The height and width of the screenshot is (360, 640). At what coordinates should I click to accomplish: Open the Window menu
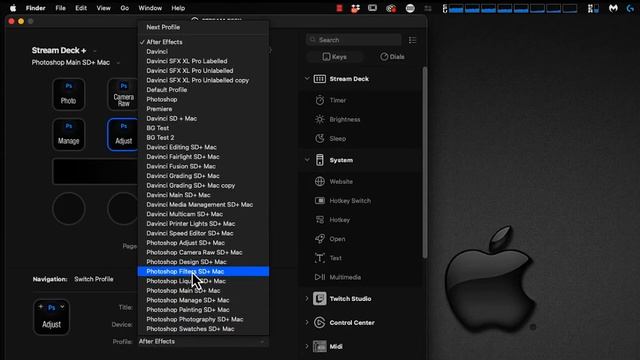pos(150,8)
